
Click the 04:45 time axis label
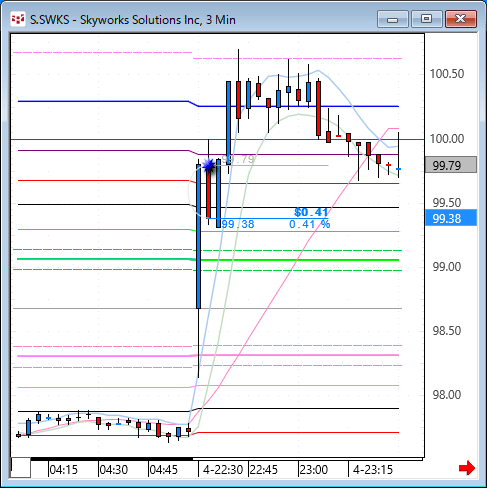(x=164, y=470)
